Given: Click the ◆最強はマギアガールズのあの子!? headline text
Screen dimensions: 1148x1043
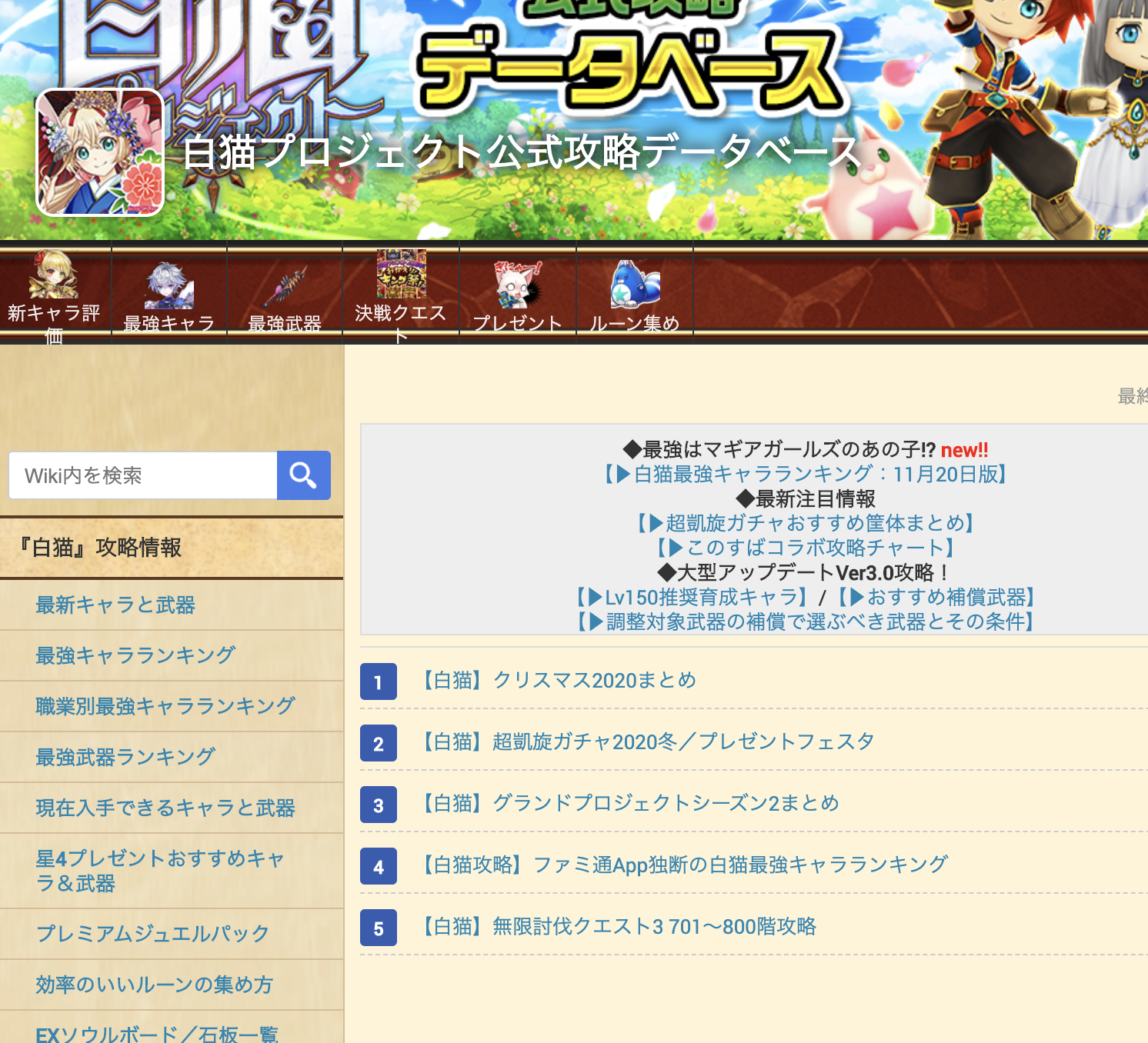Looking at the screenshot, I should point(779,449).
